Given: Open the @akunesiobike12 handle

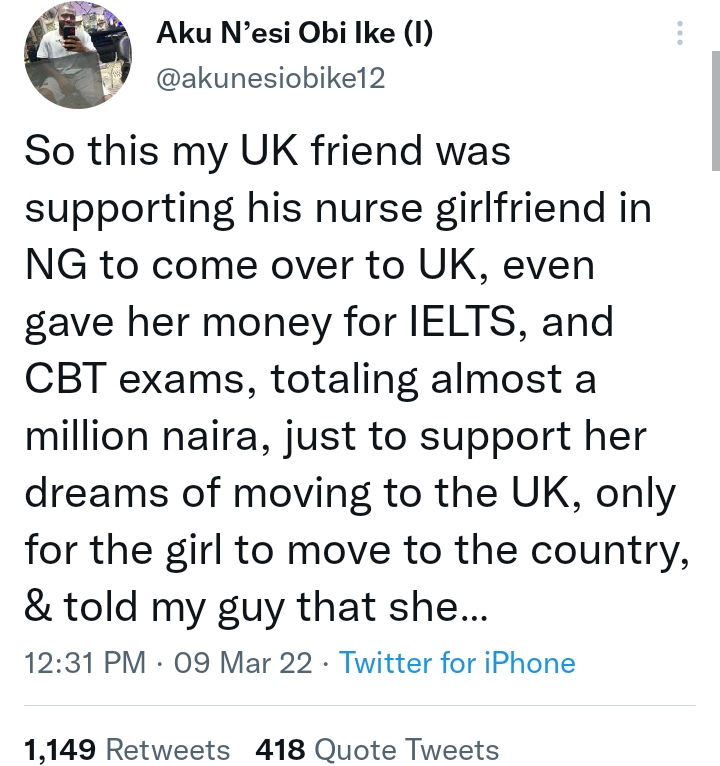Looking at the screenshot, I should 270,79.
